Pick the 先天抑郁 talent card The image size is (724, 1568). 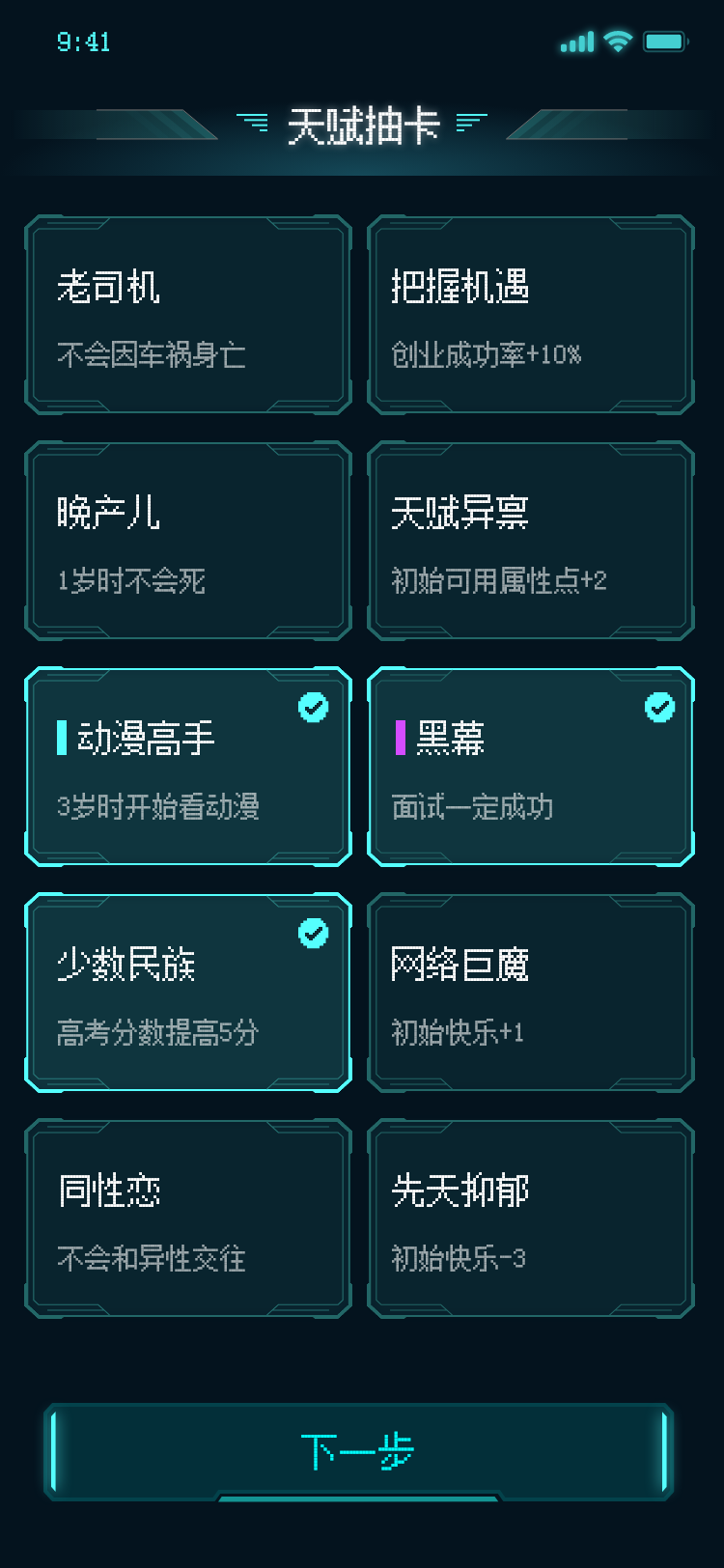[x=531, y=1218]
